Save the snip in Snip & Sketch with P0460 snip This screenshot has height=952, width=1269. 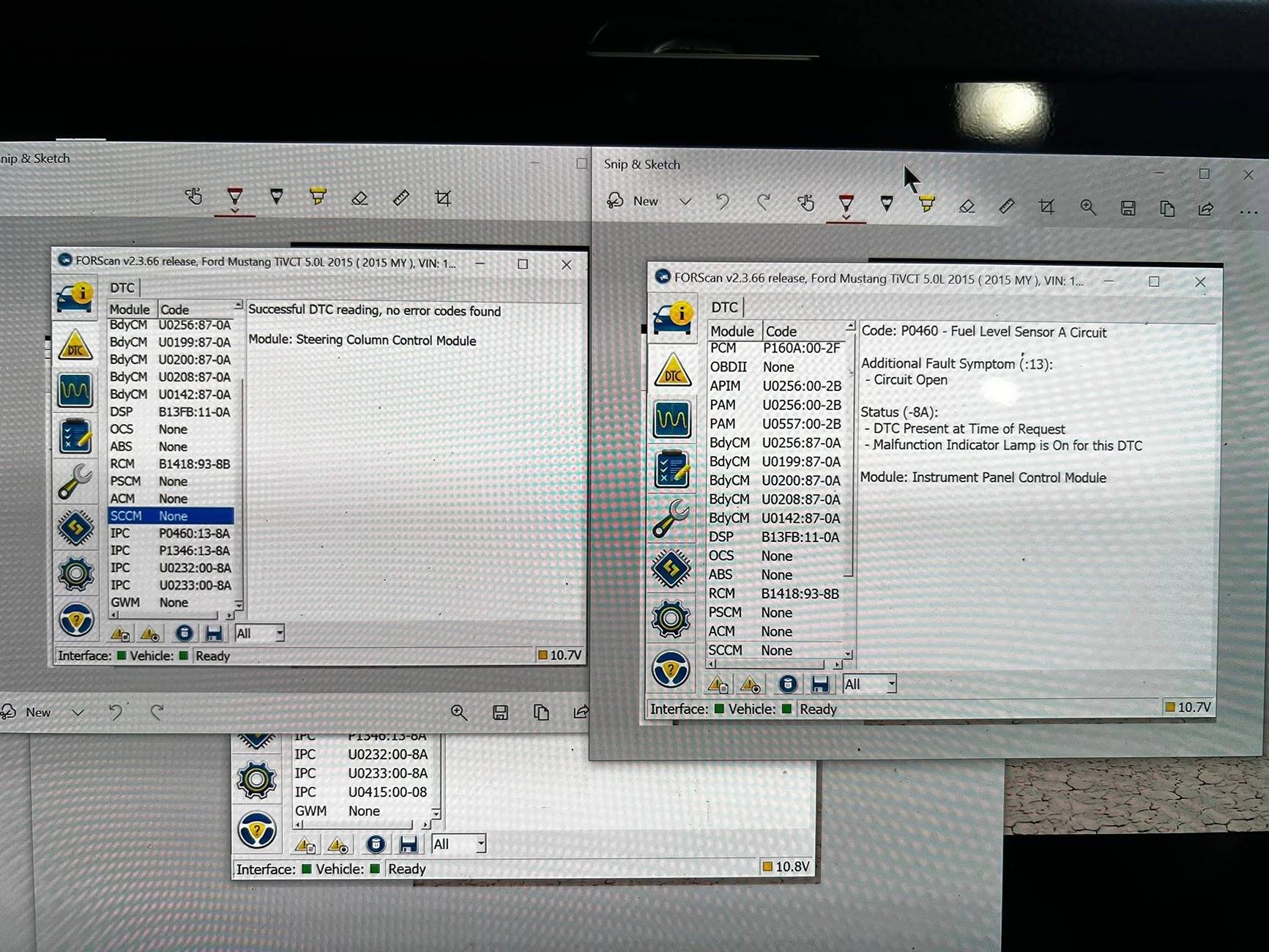tap(1128, 209)
